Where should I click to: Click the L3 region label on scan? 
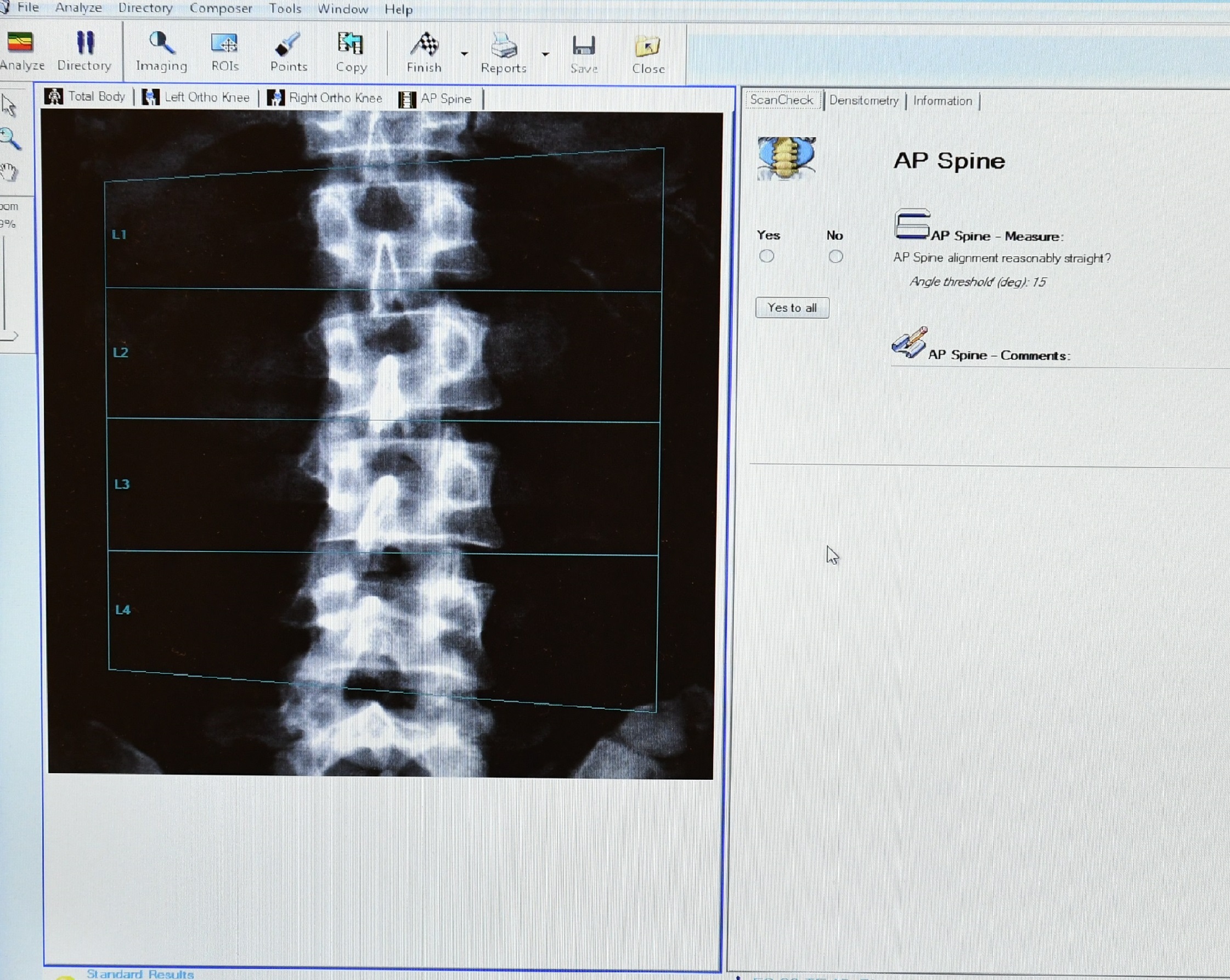click(x=122, y=484)
